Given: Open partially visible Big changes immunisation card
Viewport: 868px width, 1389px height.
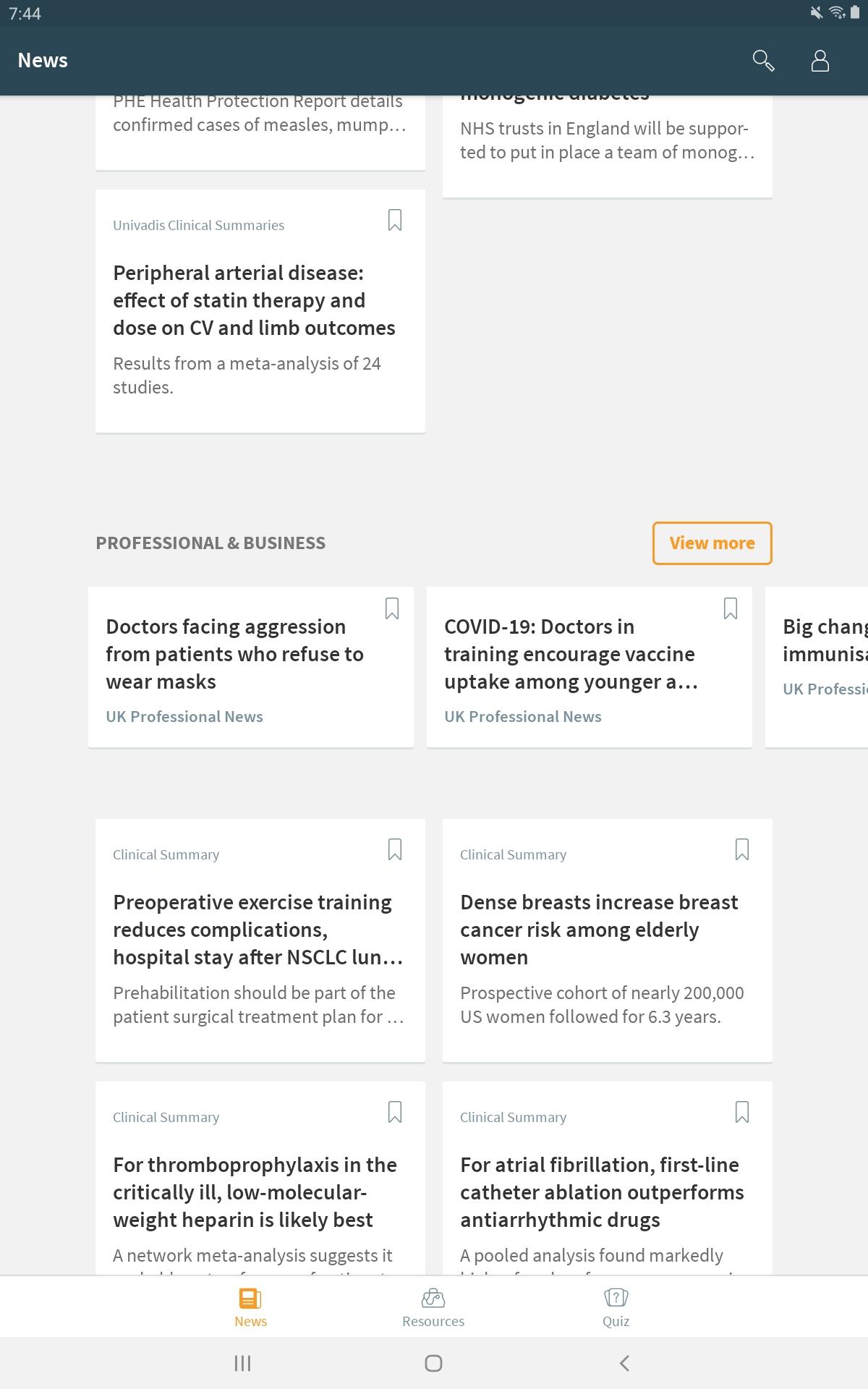Looking at the screenshot, I should [817, 667].
